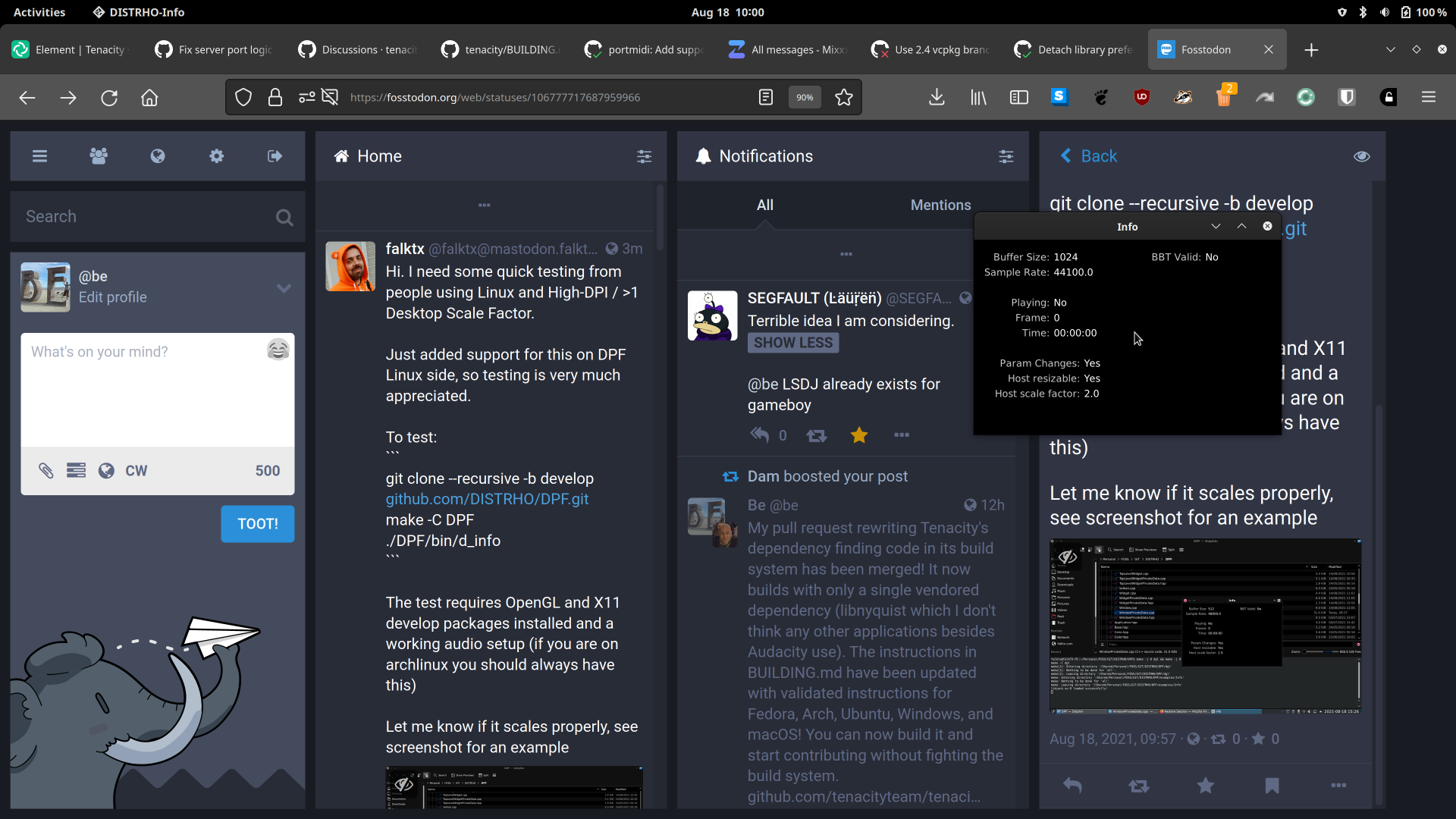
Task: Favourite the detailed falktx status
Action: [1206, 786]
